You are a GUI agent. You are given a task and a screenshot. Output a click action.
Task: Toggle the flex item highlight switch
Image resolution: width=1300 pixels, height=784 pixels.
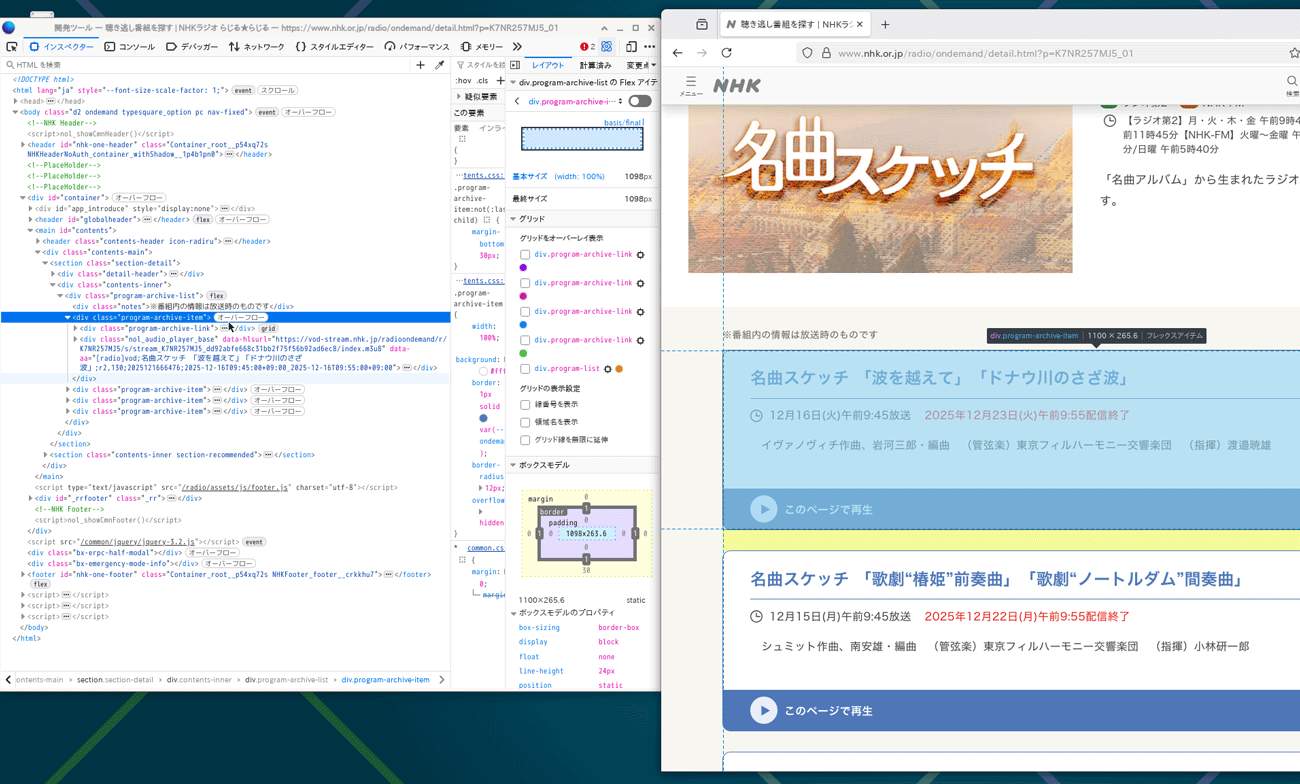point(640,100)
